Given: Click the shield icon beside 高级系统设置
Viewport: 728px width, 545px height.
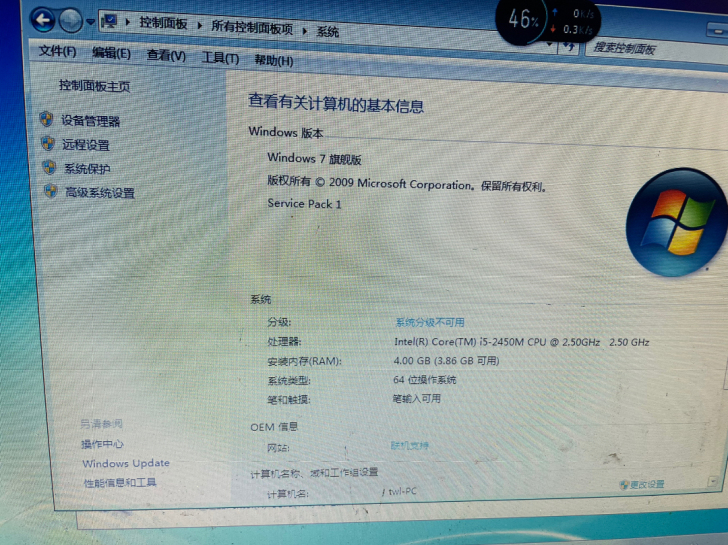Looking at the screenshot, I should 51,191.
